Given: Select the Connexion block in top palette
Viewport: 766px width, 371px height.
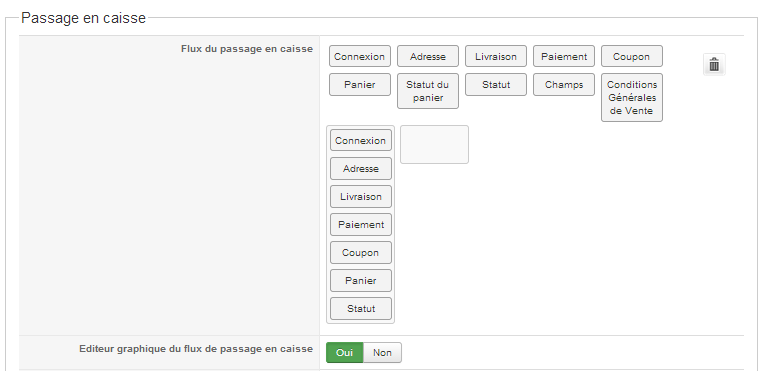Looking at the screenshot, I should pos(360,56).
